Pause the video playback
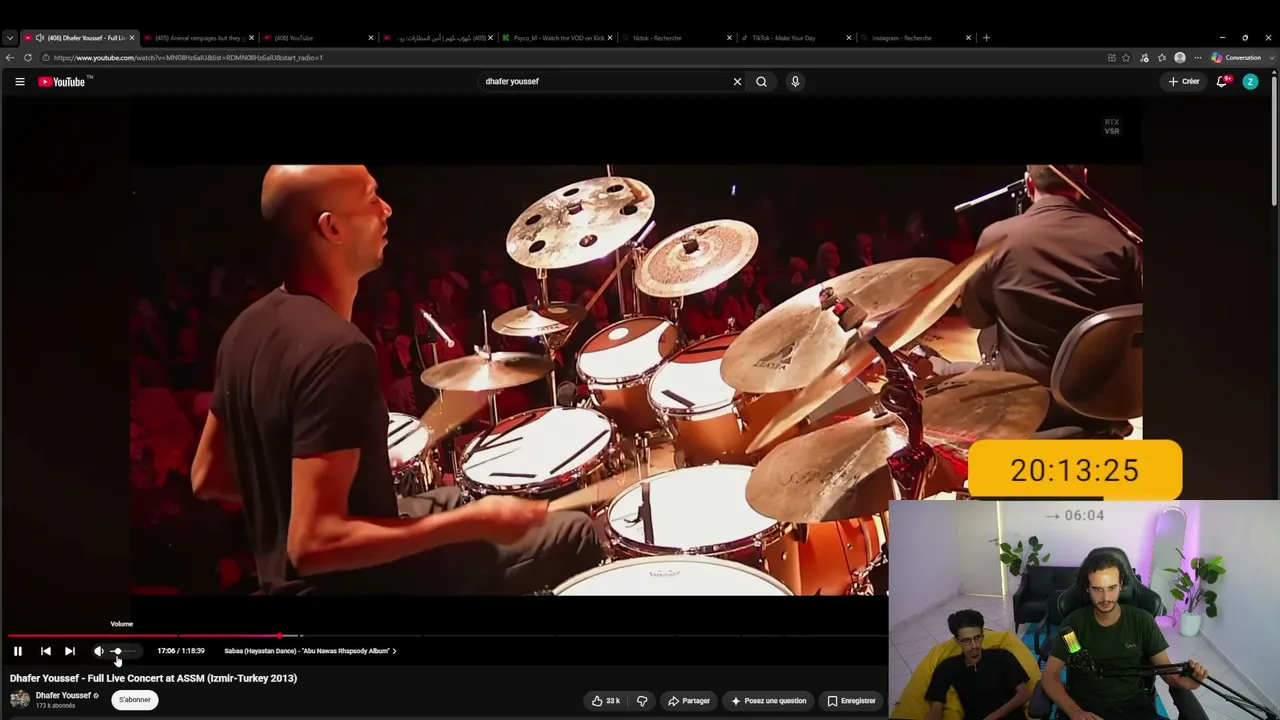The height and width of the screenshot is (720, 1280). [18, 651]
